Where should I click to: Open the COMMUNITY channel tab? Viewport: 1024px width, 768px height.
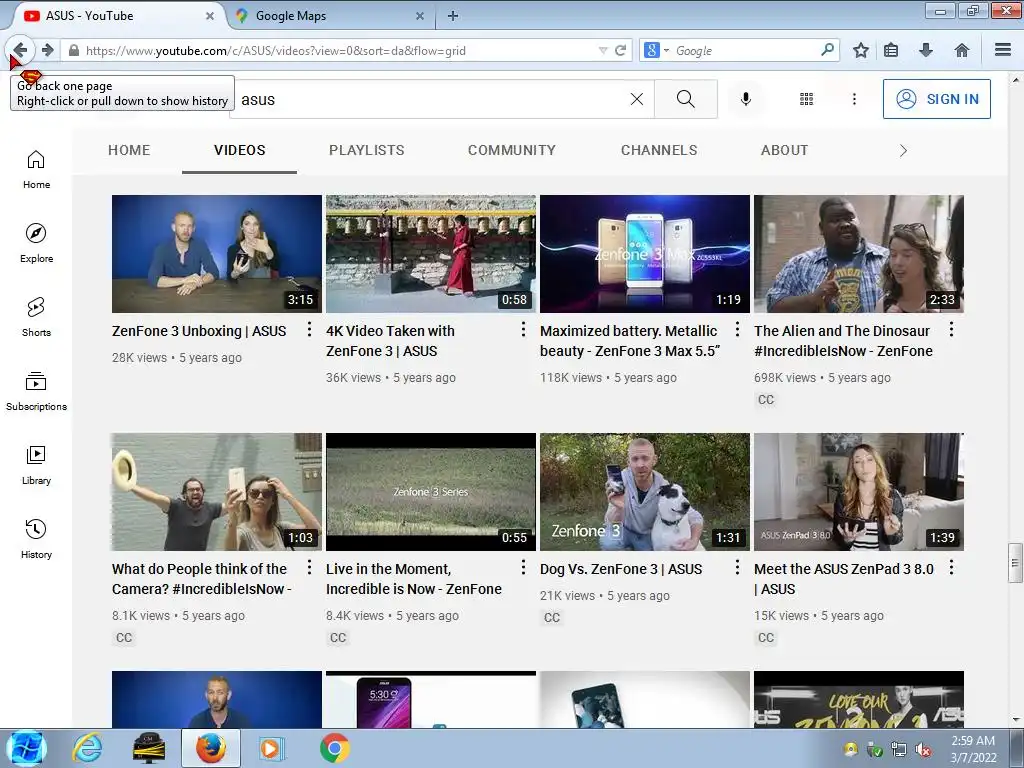(x=512, y=150)
